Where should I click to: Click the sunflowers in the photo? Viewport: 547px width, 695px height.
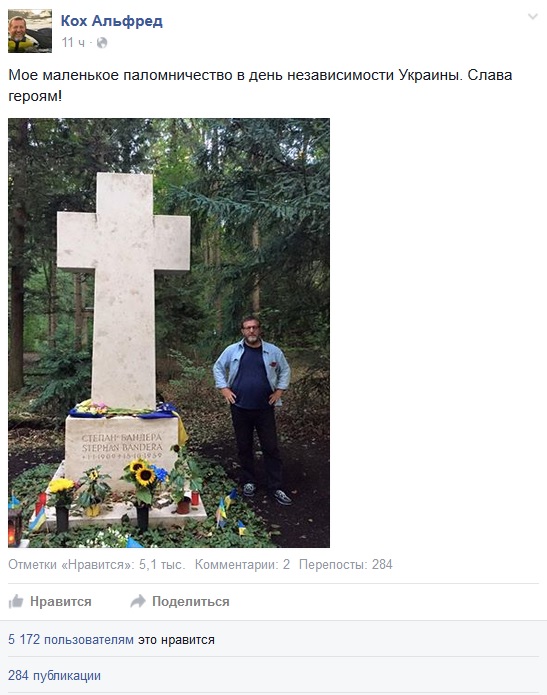(141, 472)
